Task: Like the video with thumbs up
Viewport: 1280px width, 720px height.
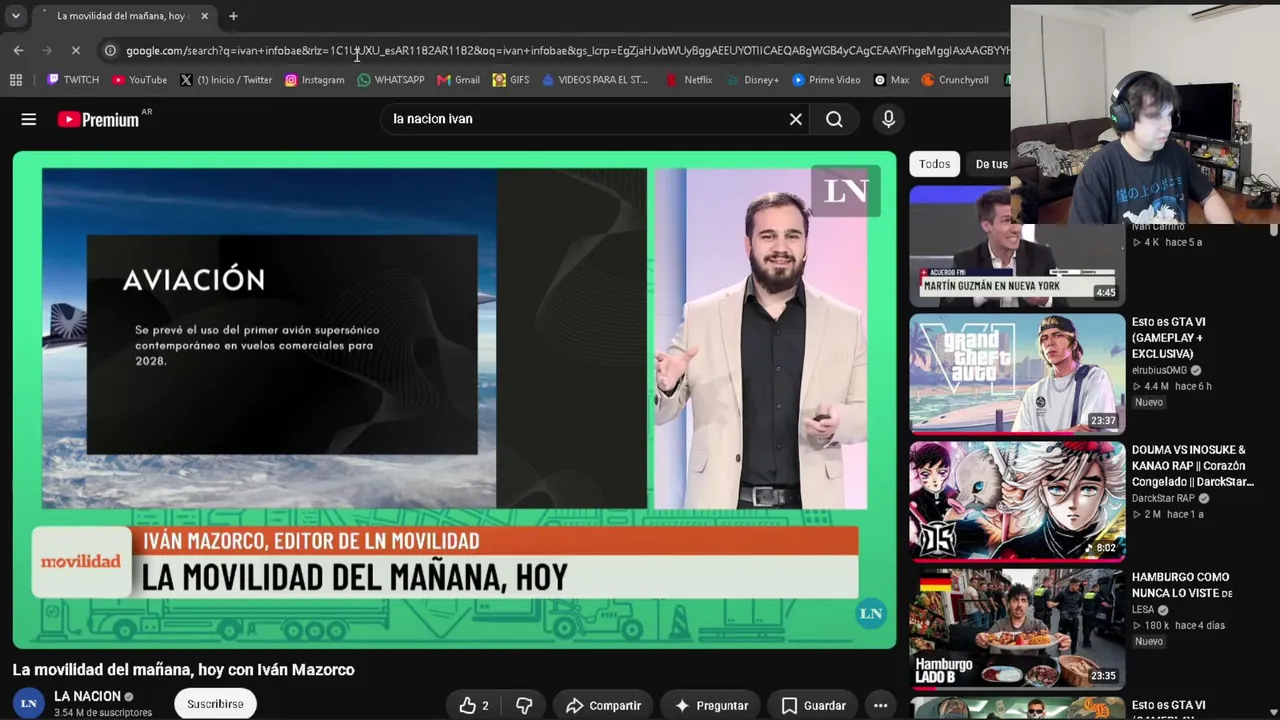Action: (x=474, y=705)
